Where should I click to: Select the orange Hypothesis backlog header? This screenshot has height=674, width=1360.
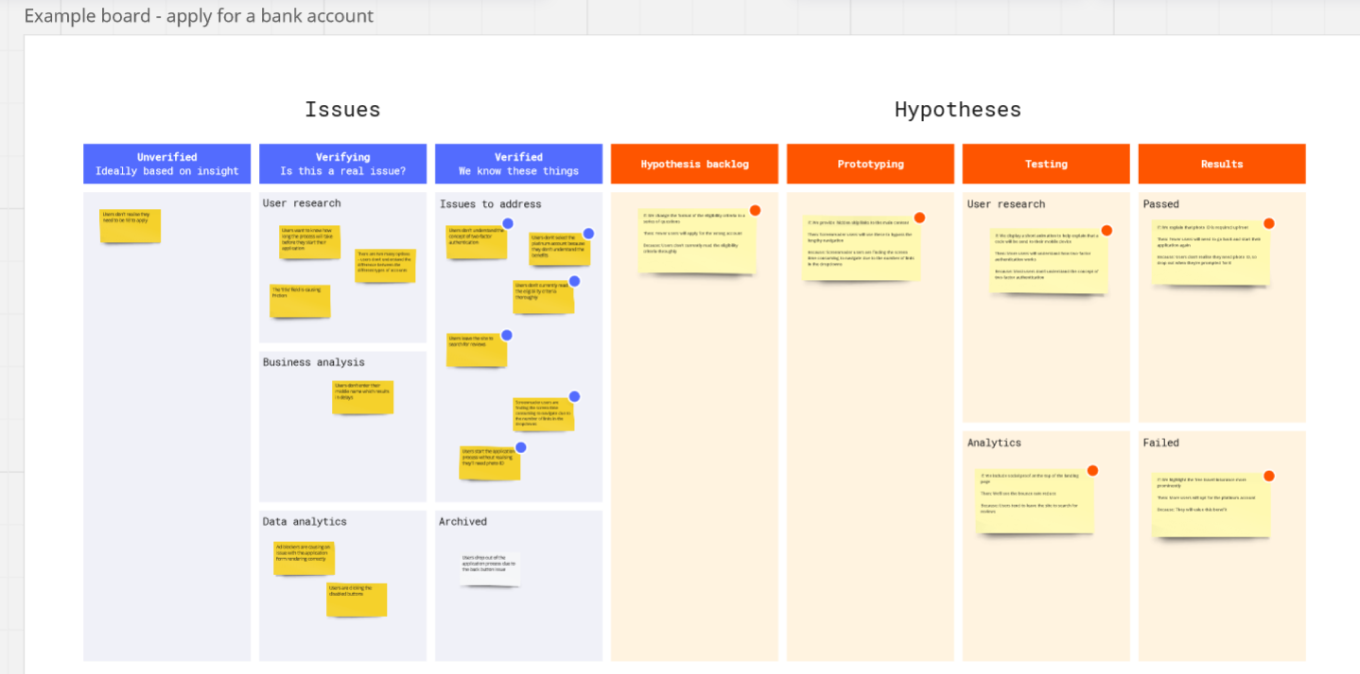point(694,164)
